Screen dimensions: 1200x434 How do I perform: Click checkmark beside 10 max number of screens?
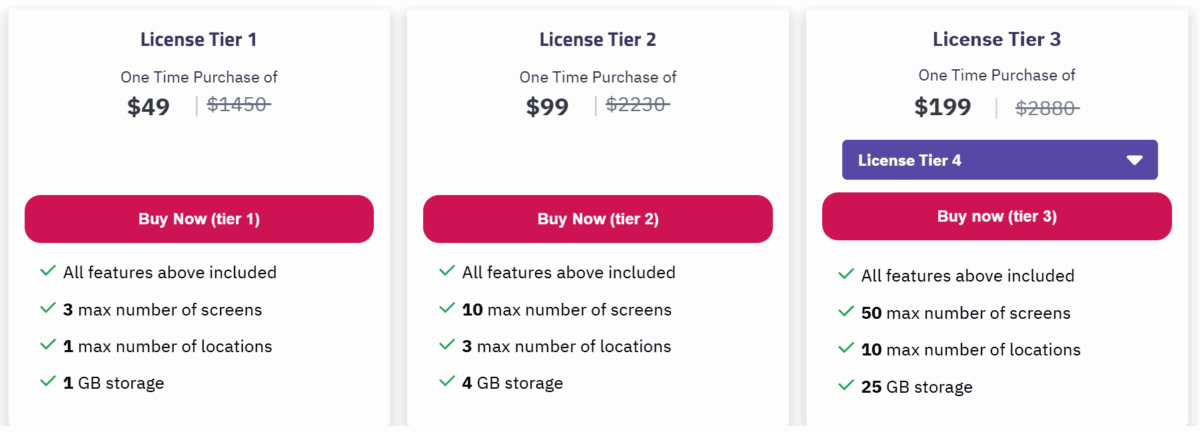[446, 309]
